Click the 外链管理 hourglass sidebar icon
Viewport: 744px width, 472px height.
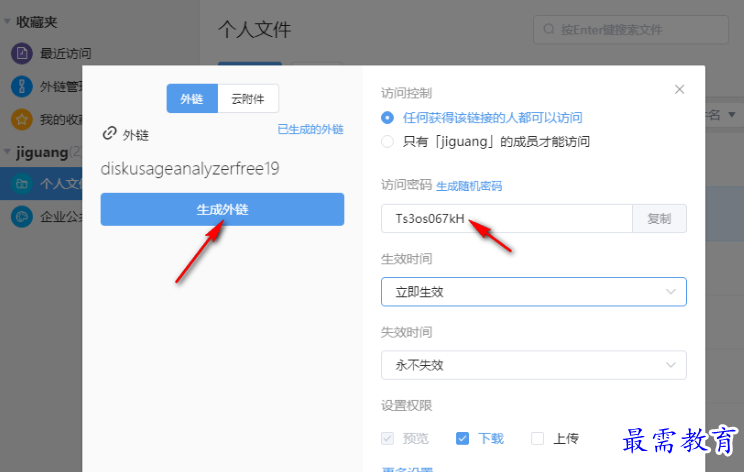pyautogui.click(x=22, y=86)
